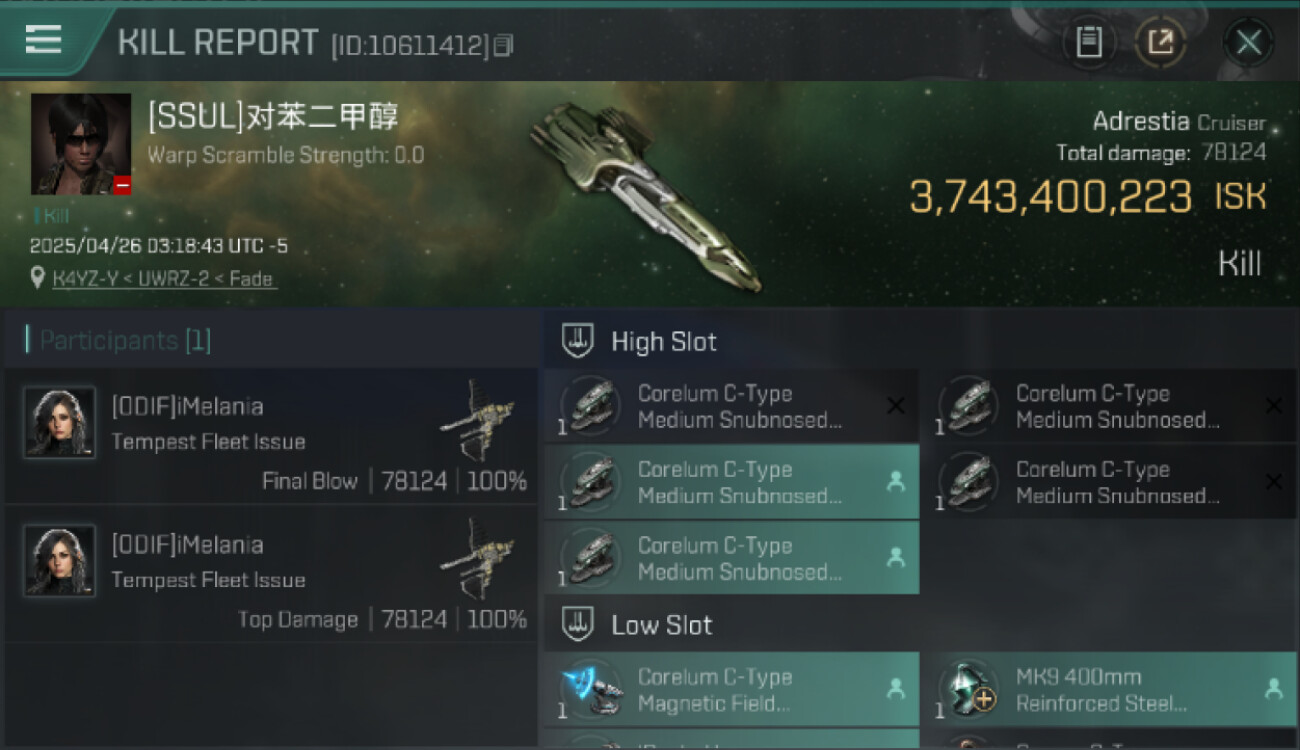Select the MK9 400mm Reinforced Steel item
Image resolution: width=1300 pixels, height=750 pixels.
click(1109, 690)
